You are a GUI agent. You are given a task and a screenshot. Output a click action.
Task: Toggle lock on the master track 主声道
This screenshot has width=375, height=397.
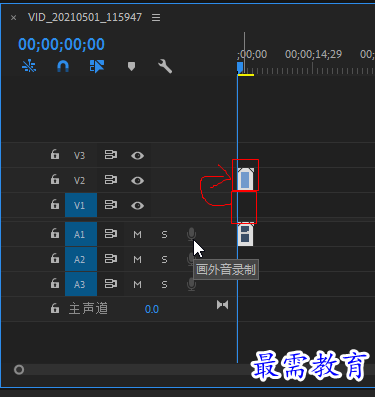[x=55, y=308]
